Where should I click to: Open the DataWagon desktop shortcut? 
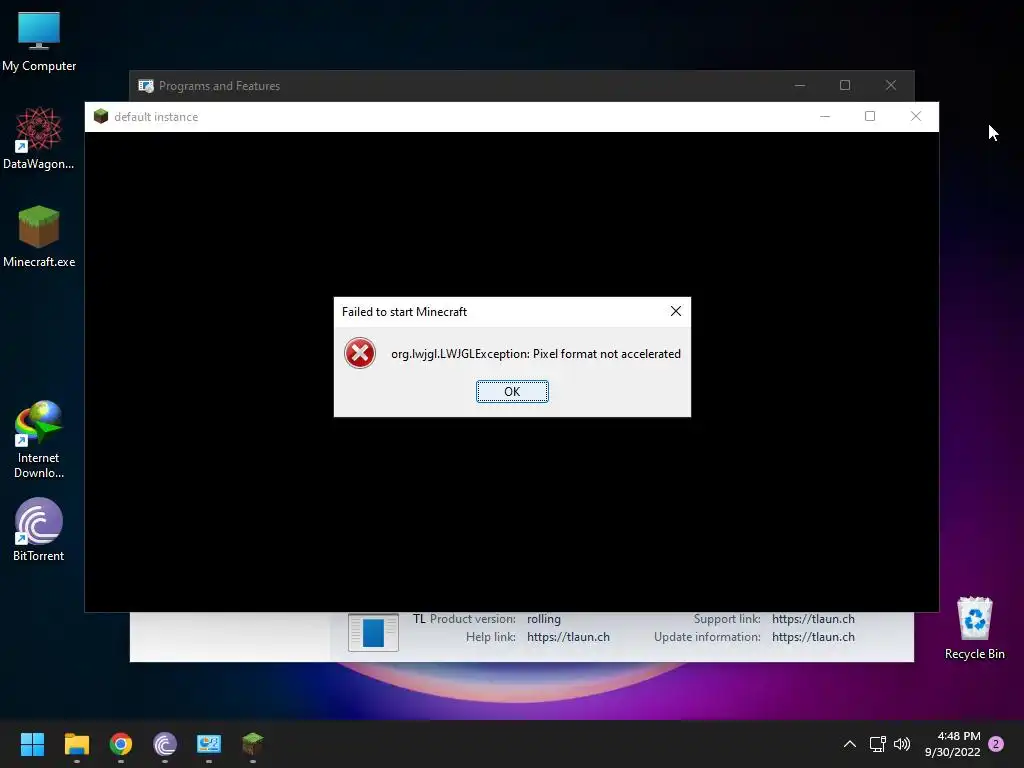pyautogui.click(x=39, y=138)
